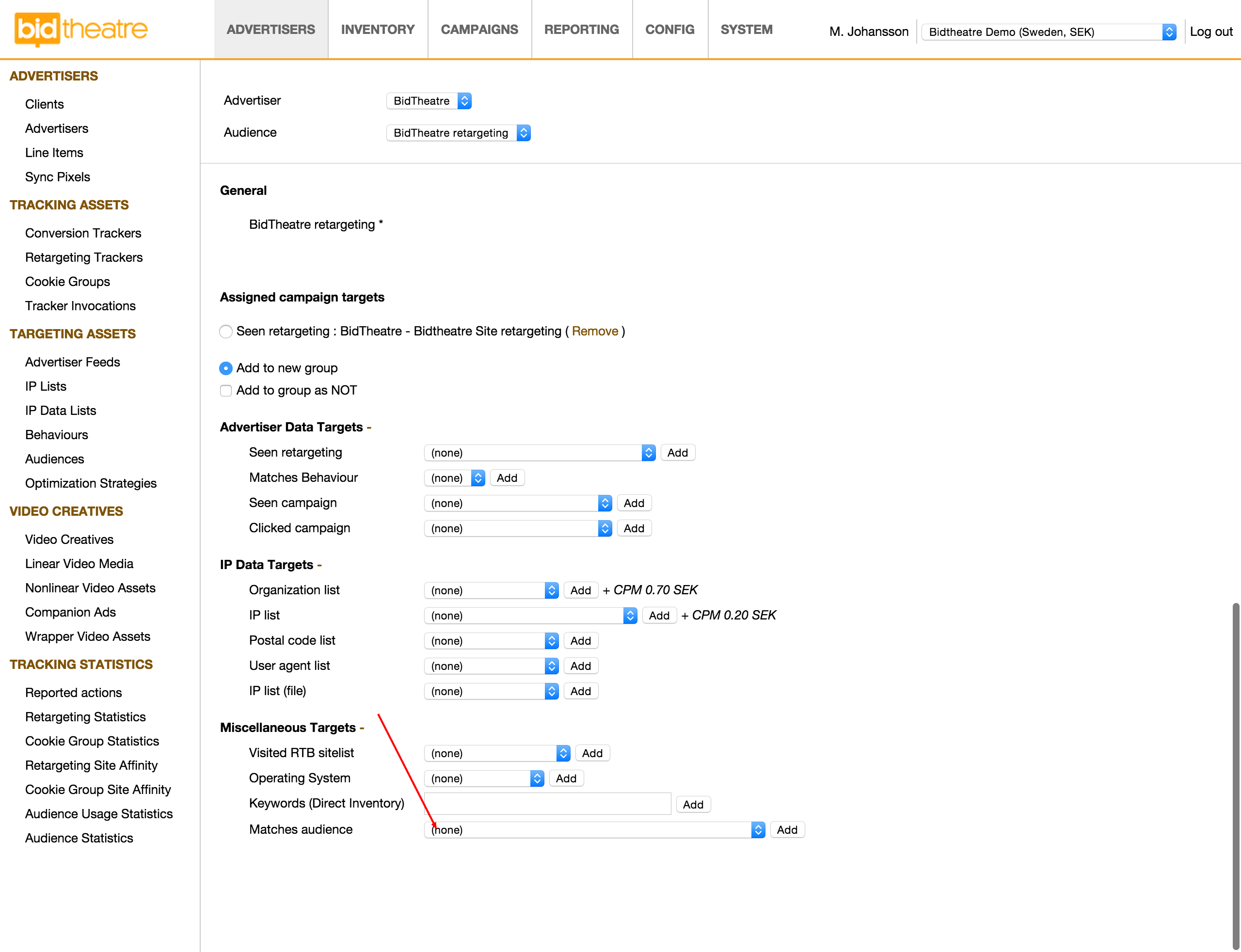Viewport: 1241px width, 952px height.
Task: Switch to the CAMPAIGNS tab
Action: (479, 30)
